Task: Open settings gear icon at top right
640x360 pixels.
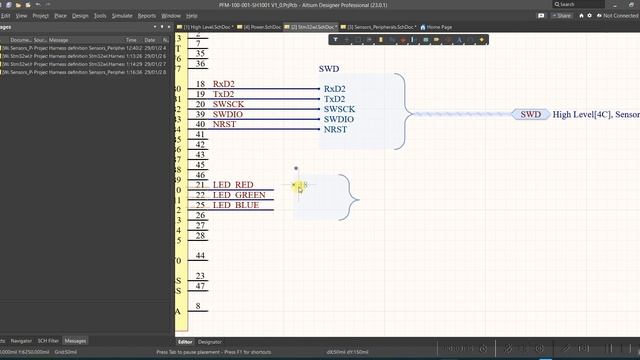Action: (589, 16)
